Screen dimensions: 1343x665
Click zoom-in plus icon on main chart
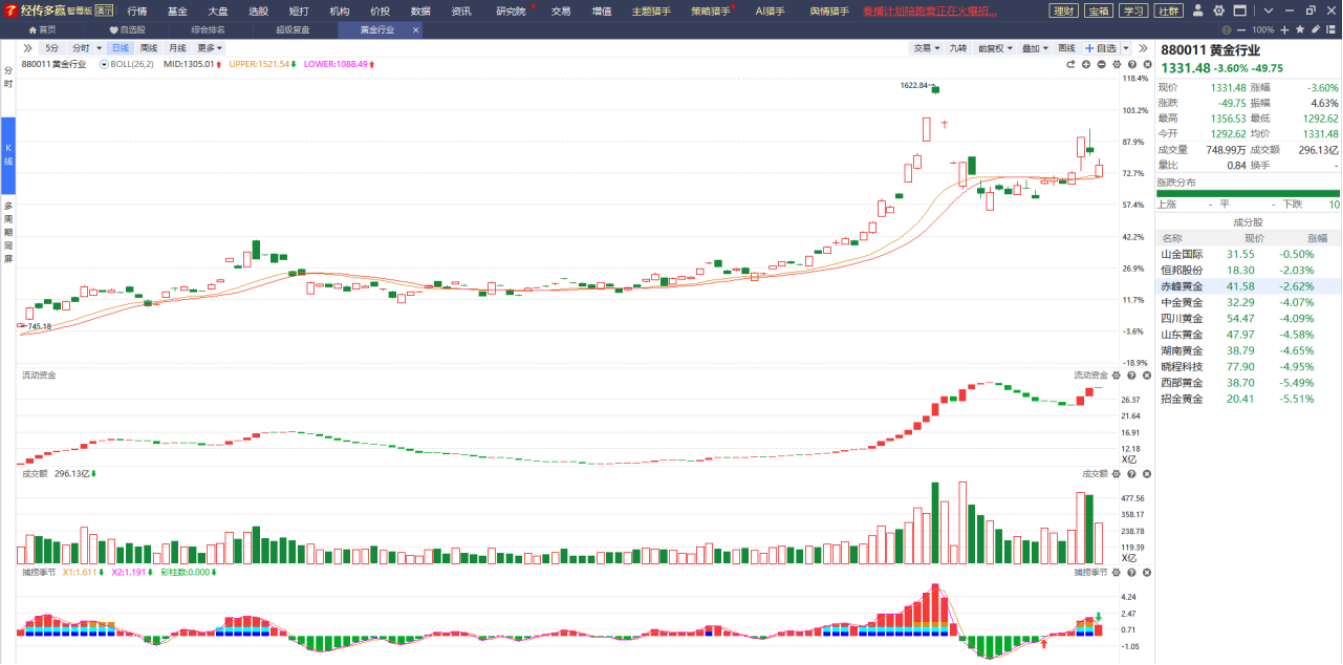coord(1086,64)
